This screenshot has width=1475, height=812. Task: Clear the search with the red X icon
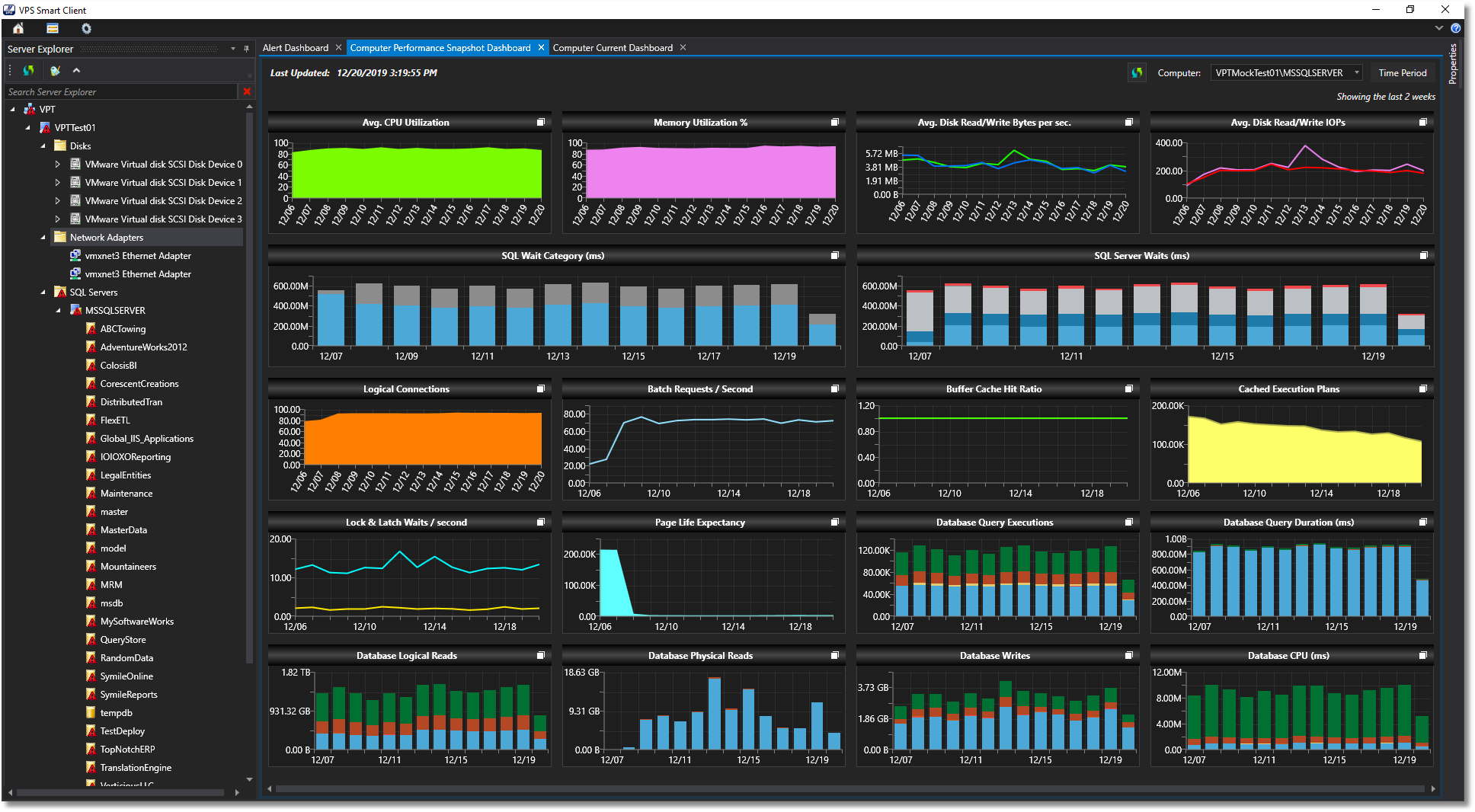click(247, 91)
